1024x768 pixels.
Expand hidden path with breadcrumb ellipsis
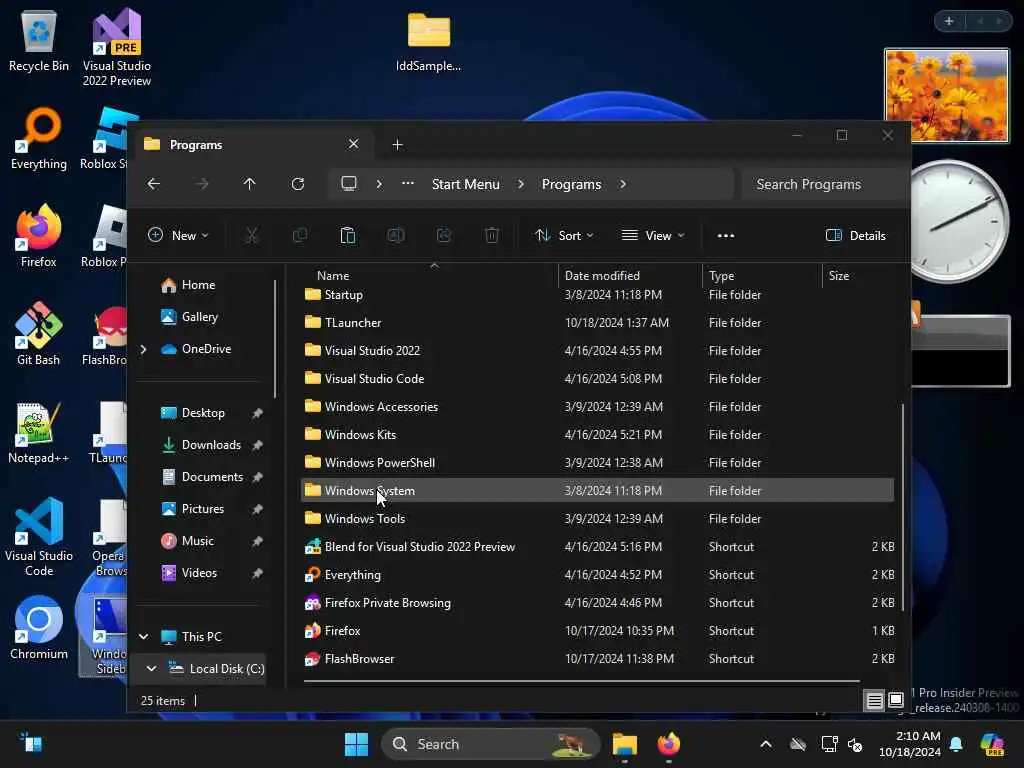[408, 184]
